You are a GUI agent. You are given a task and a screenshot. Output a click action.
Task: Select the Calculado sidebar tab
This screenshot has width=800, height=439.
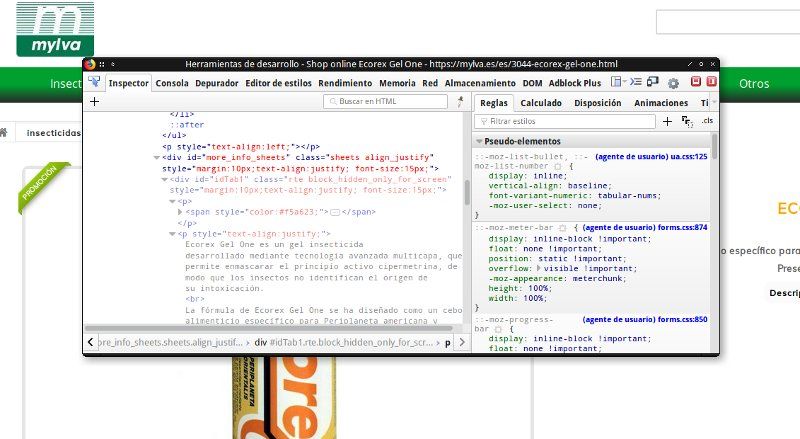click(x=541, y=103)
